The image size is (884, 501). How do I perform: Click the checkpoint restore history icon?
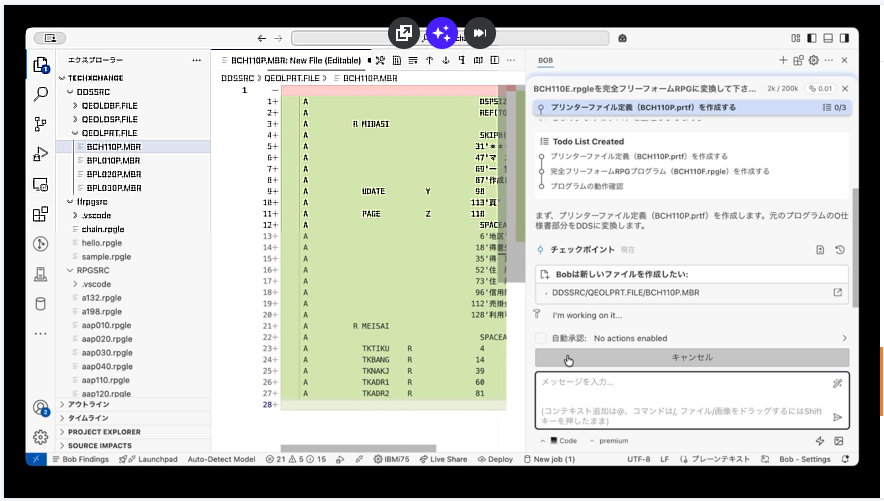click(840, 250)
